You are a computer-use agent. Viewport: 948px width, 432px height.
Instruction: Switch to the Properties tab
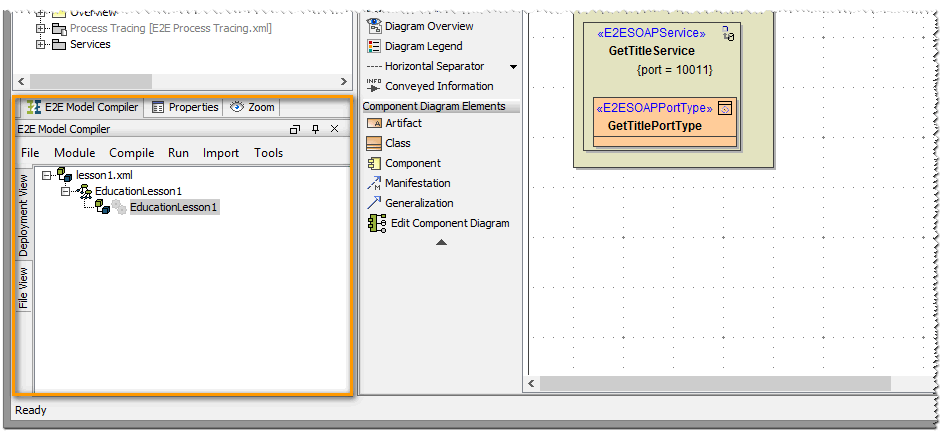[x=185, y=107]
